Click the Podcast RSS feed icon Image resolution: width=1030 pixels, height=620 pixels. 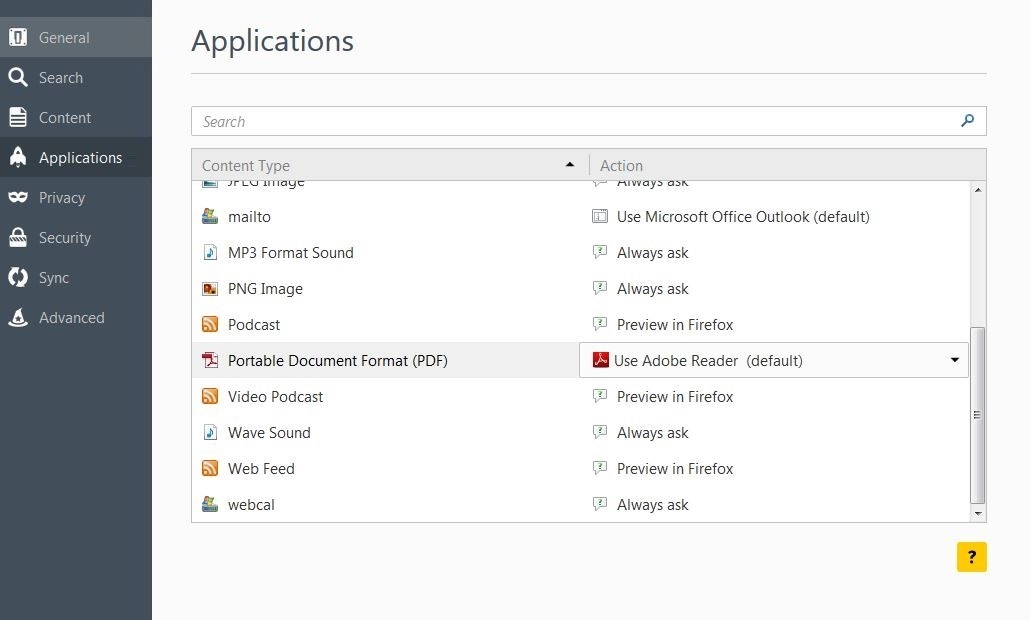[210, 324]
